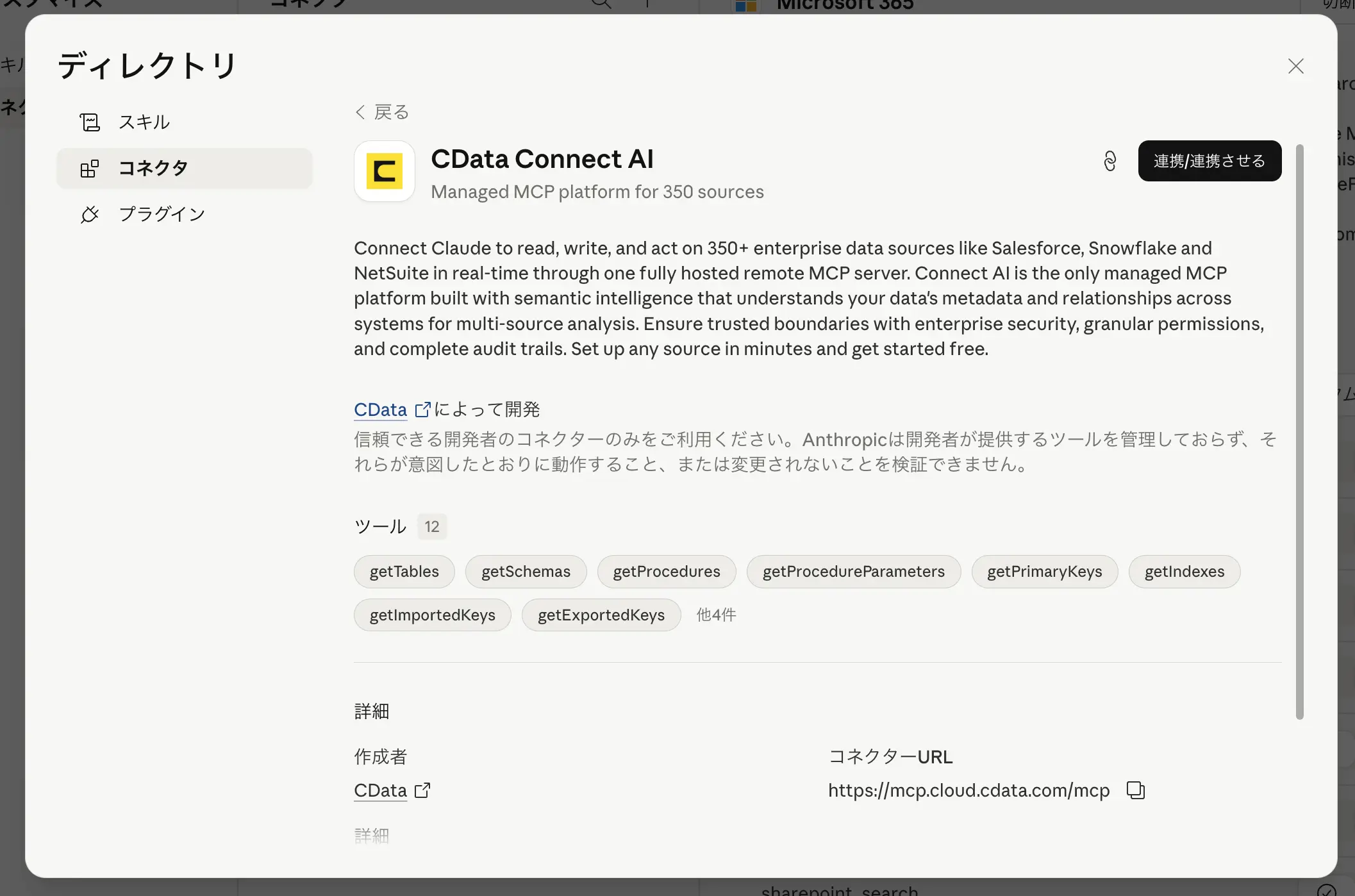Click the skills (スキル) sidebar icon
This screenshot has width=1355, height=896.
[x=90, y=122]
